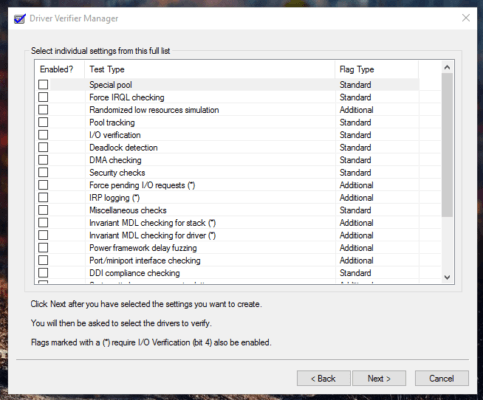Image resolution: width=483 pixels, height=400 pixels.
Task: Tick DDI compliance checking checkbox
Action: pos(43,273)
